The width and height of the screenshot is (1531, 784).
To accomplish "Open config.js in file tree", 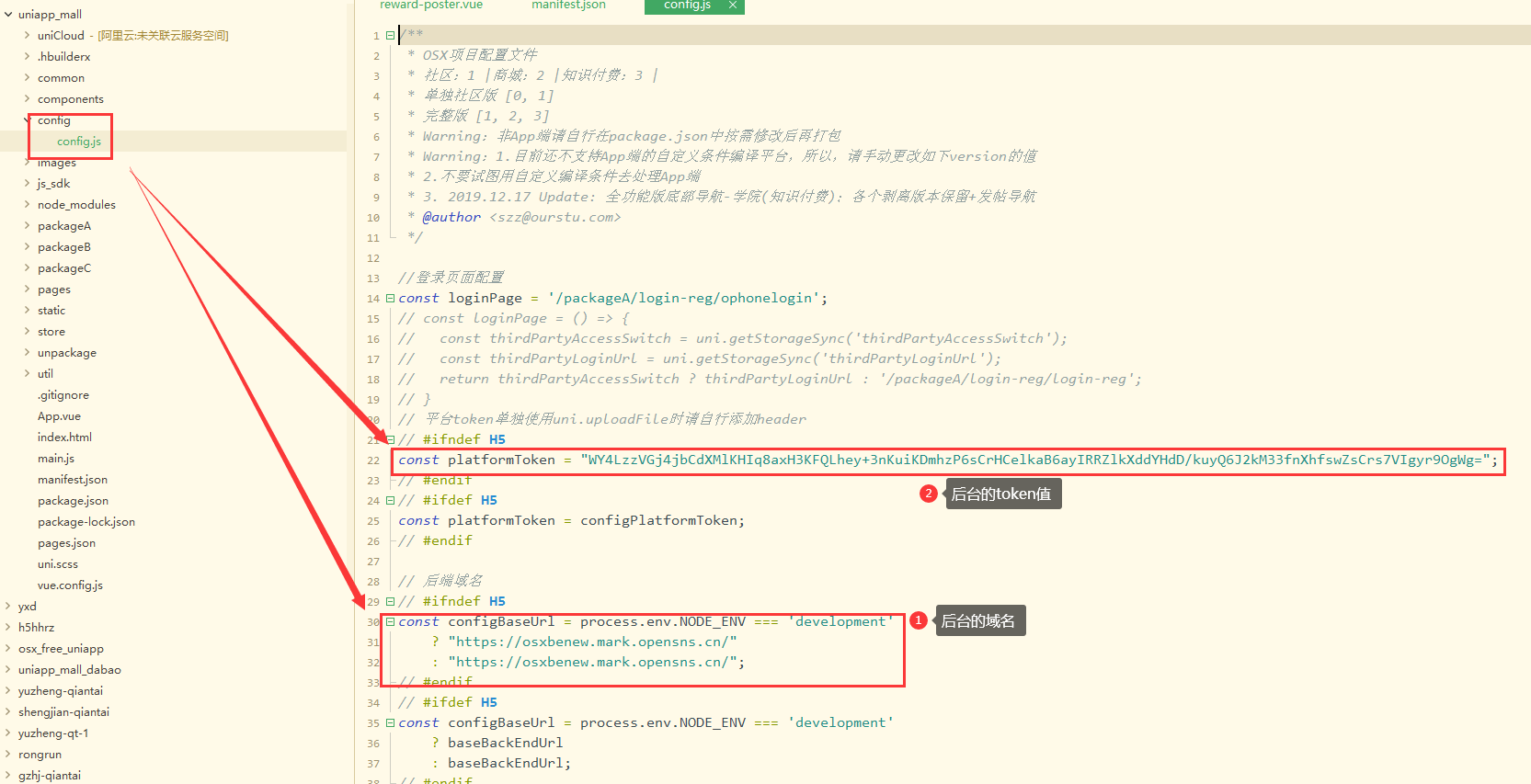I will pyautogui.click(x=79, y=142).
